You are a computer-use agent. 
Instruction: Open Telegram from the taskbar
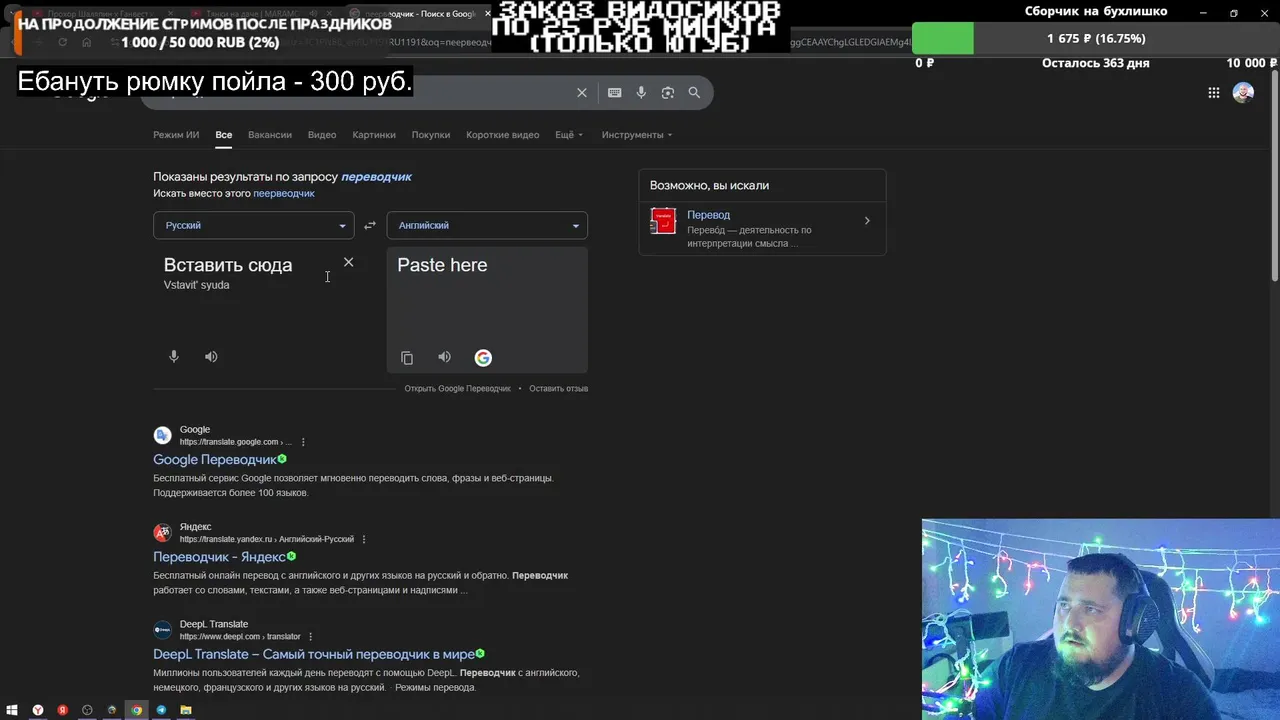(161, 710)
